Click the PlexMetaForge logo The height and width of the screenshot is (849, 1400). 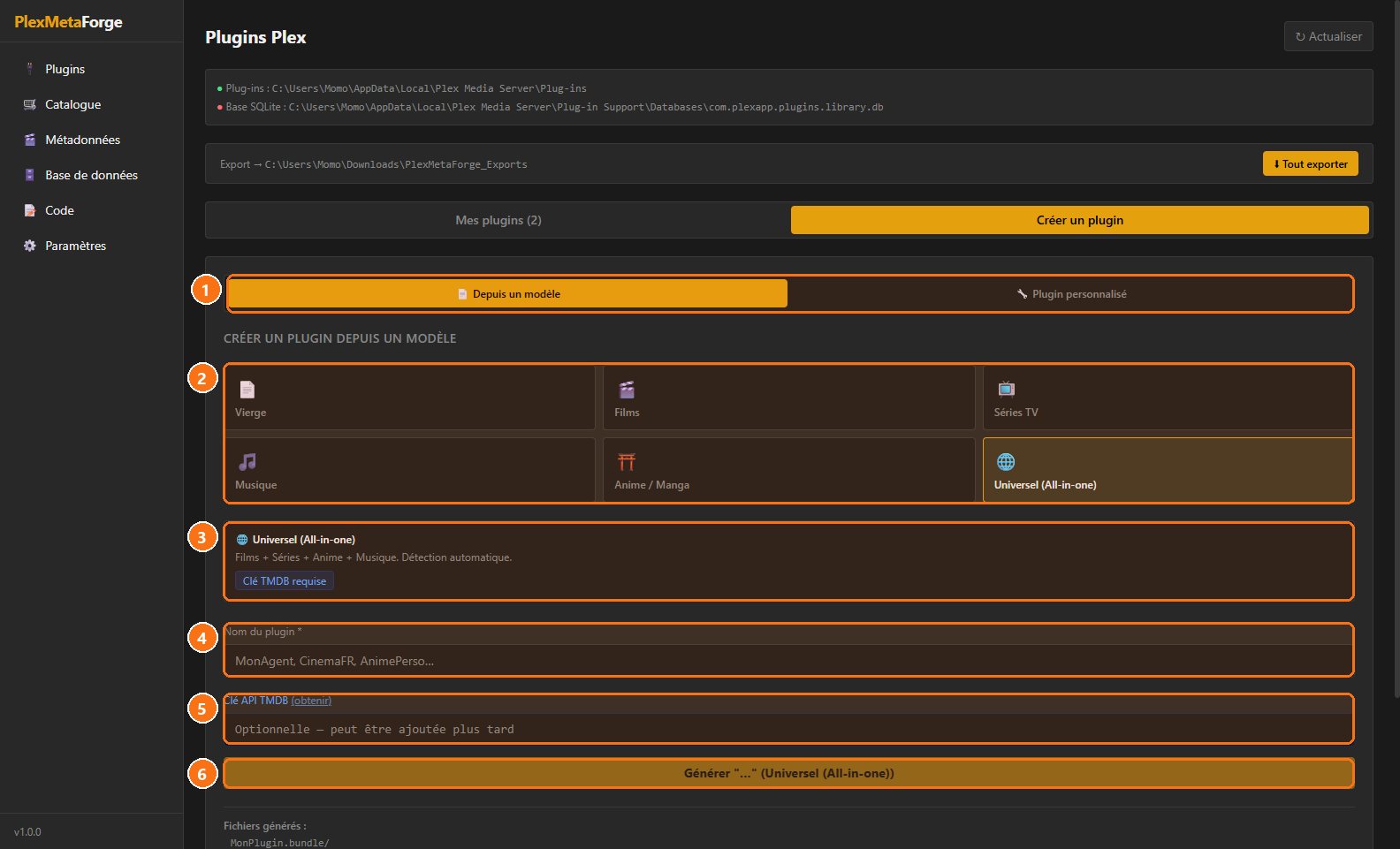coord(68,22)
